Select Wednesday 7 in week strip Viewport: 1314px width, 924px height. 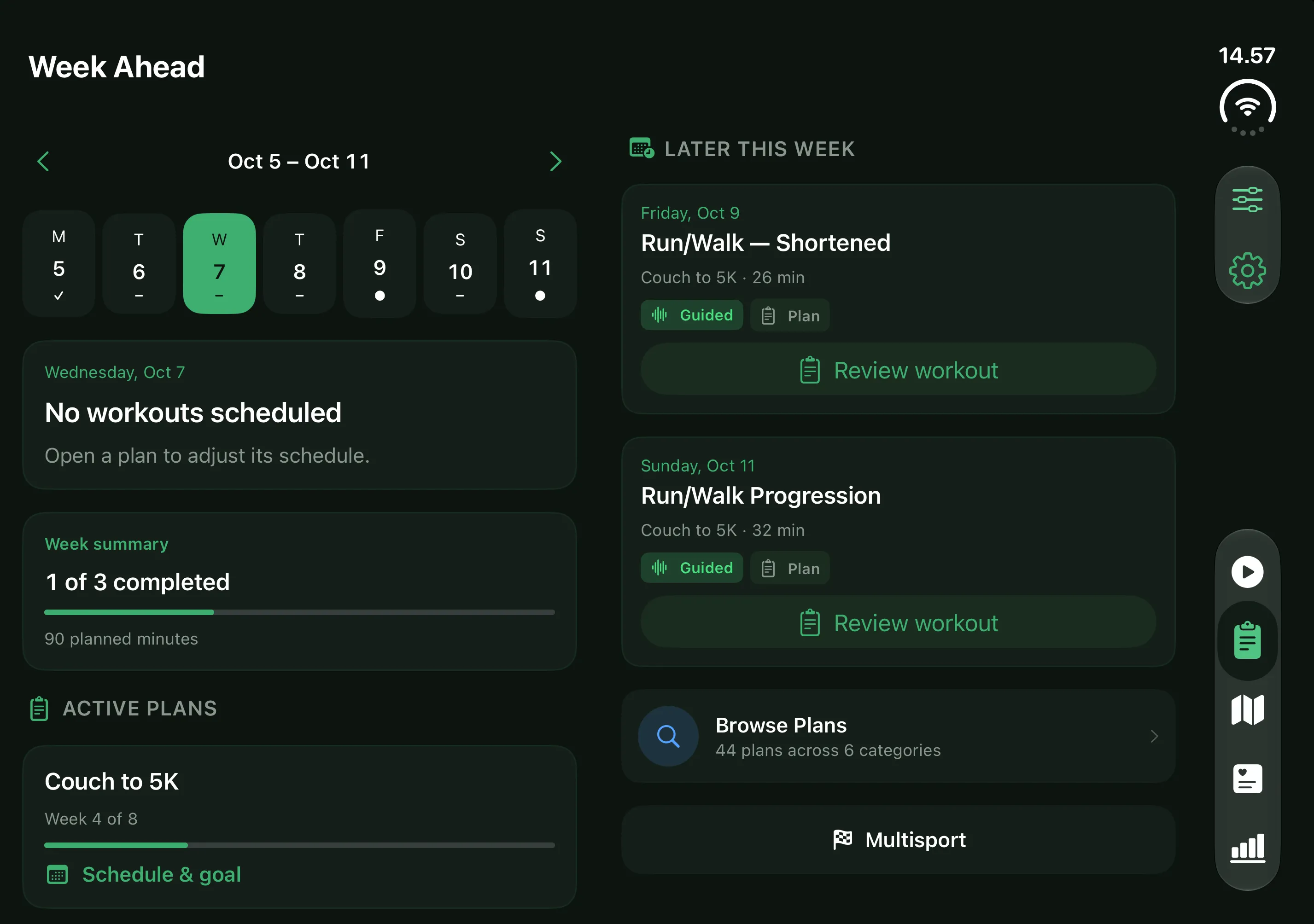click(x=219, y=264)
